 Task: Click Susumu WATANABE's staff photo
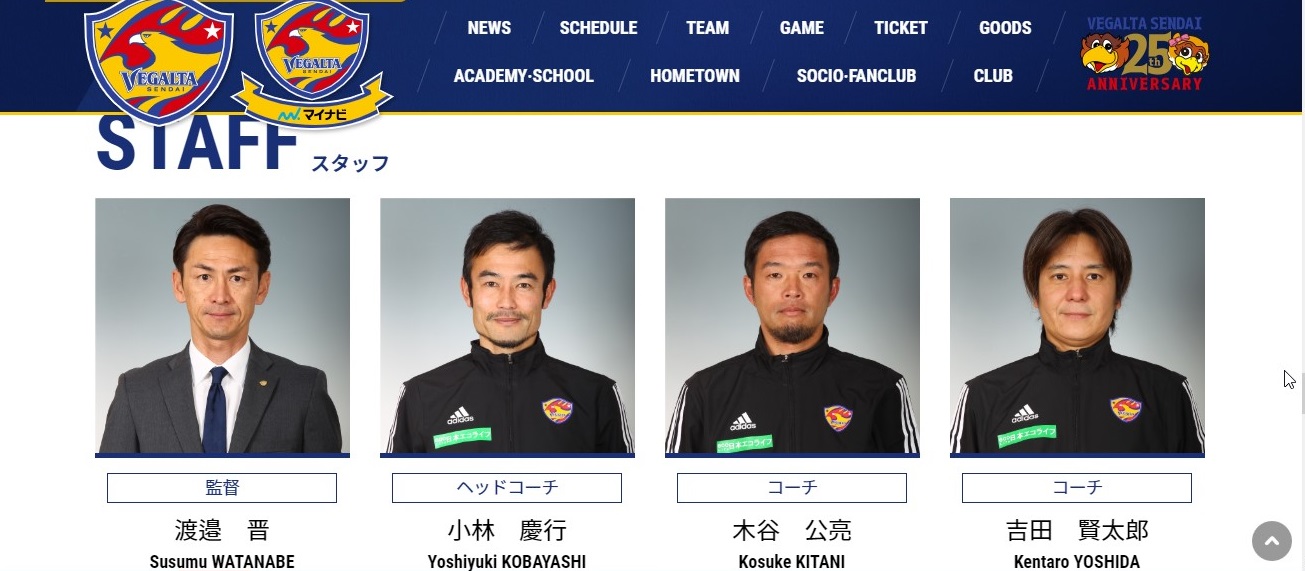(222, 326)
